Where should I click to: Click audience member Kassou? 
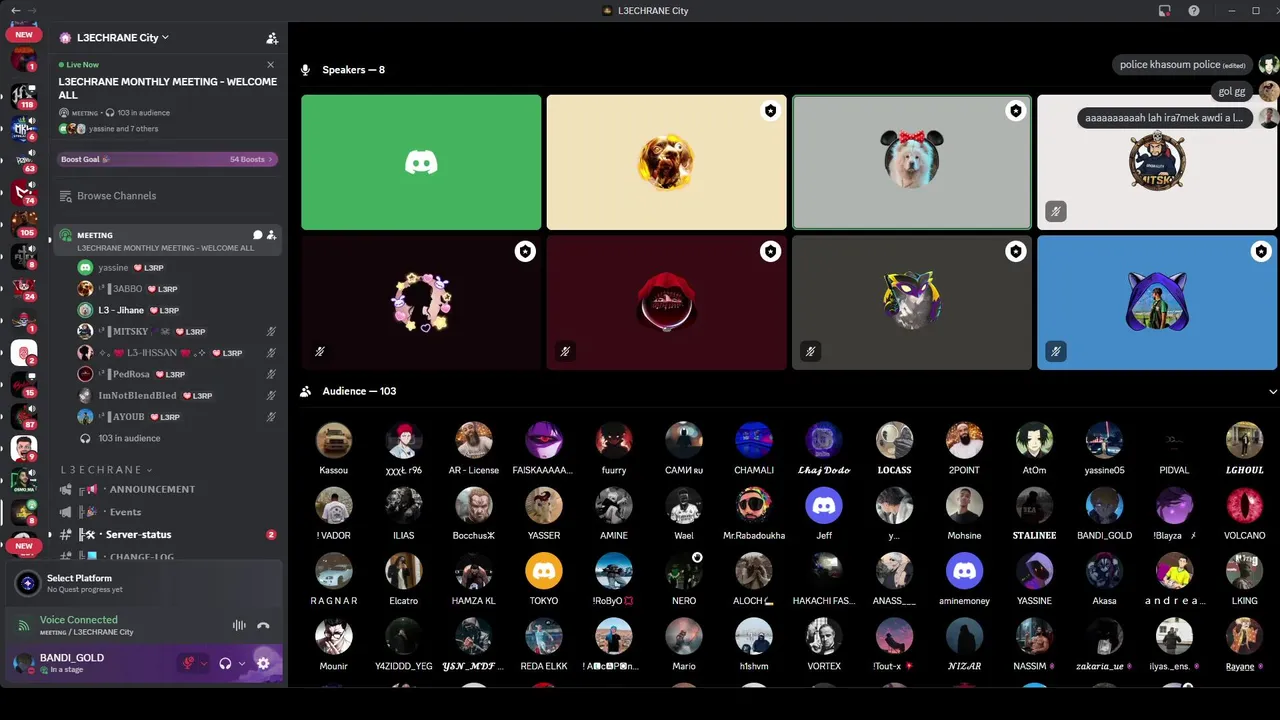tap(333, 449)
